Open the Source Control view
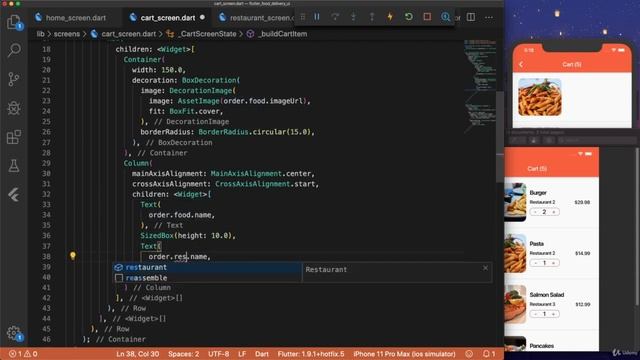Screen dimensions: 640x360 [x=14, y=79]
